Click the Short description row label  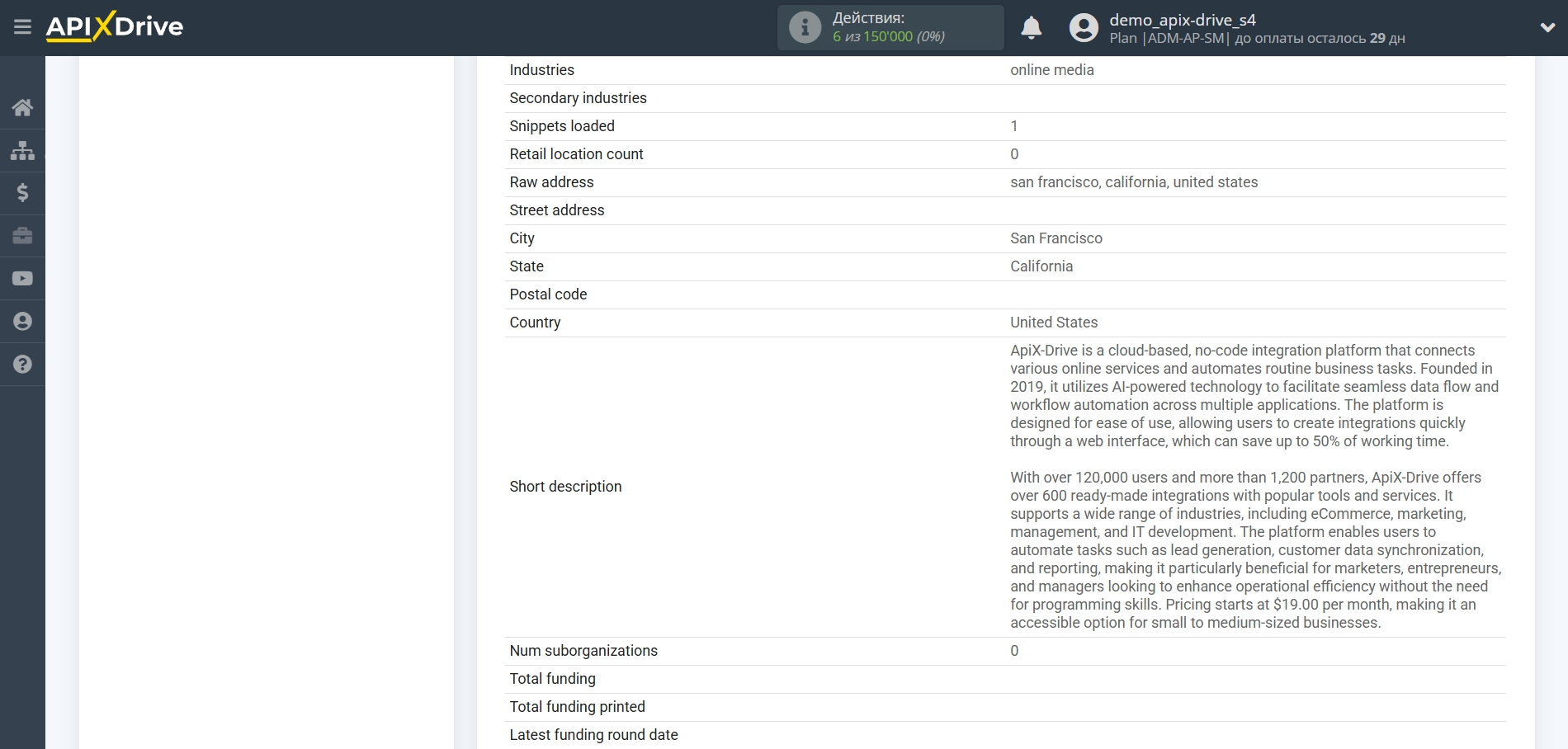tap(565, 487)
